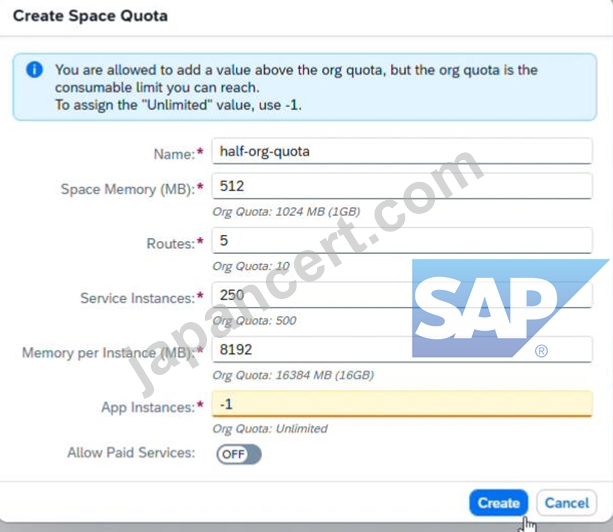Click the SAP logo watermark
Viewport: 613px width, 532px height.
click(511, 308)
